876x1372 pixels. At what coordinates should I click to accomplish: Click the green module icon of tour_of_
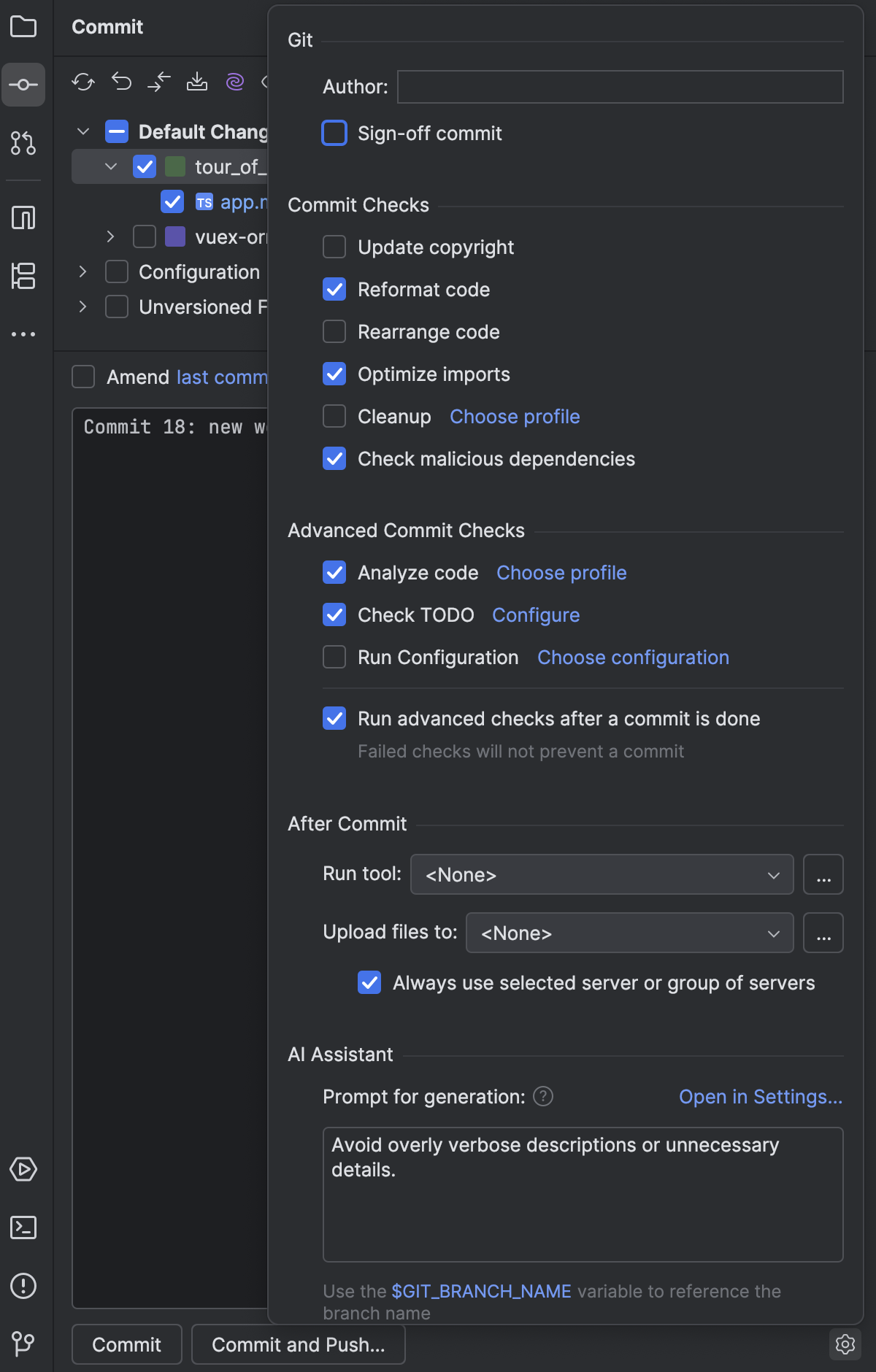pyautogui.click(x=175, y=167)
